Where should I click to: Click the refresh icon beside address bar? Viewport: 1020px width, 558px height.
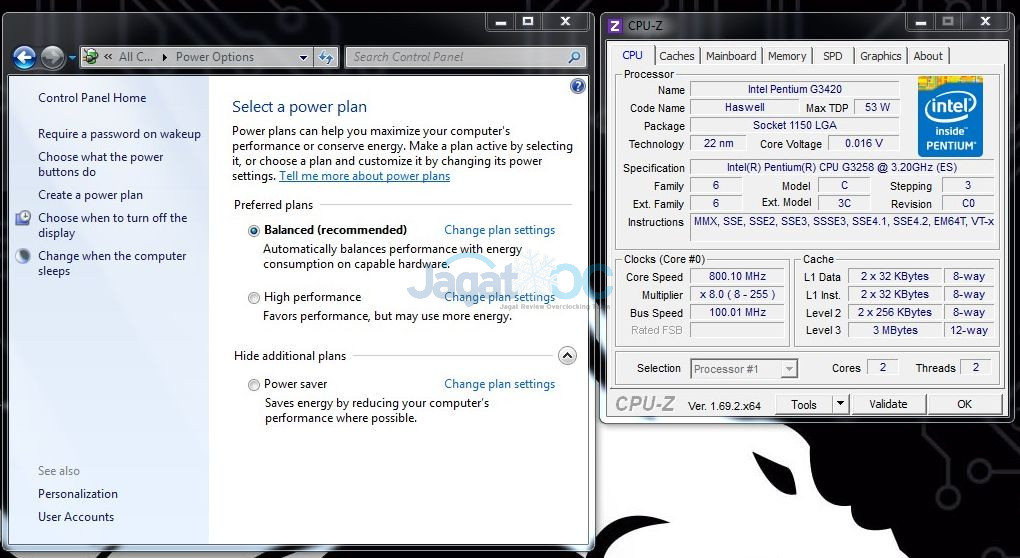click(x=326, y=57)
